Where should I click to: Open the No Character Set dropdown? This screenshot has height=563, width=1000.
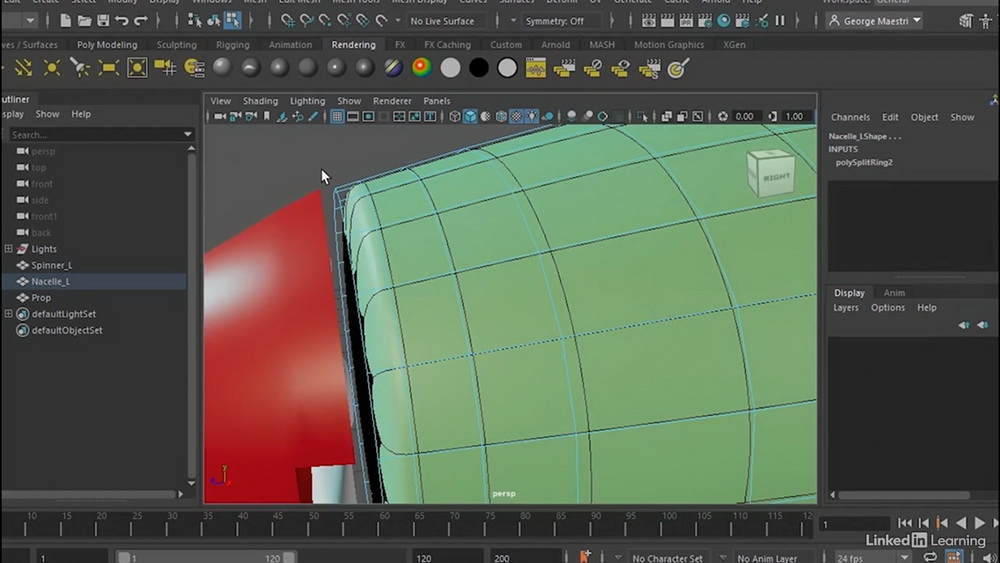point(667,558)
